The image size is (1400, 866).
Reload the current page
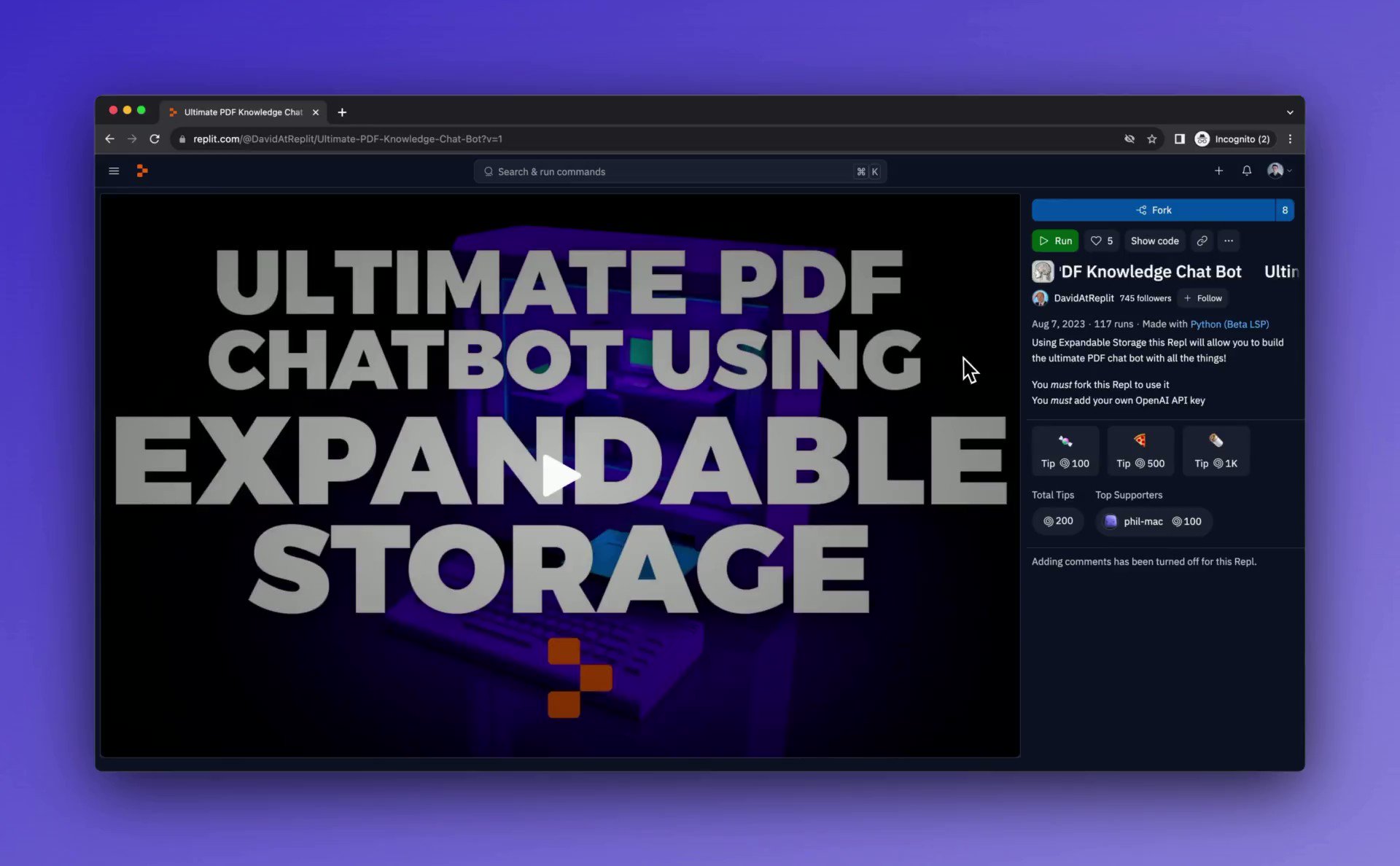[x=155, y=139]
